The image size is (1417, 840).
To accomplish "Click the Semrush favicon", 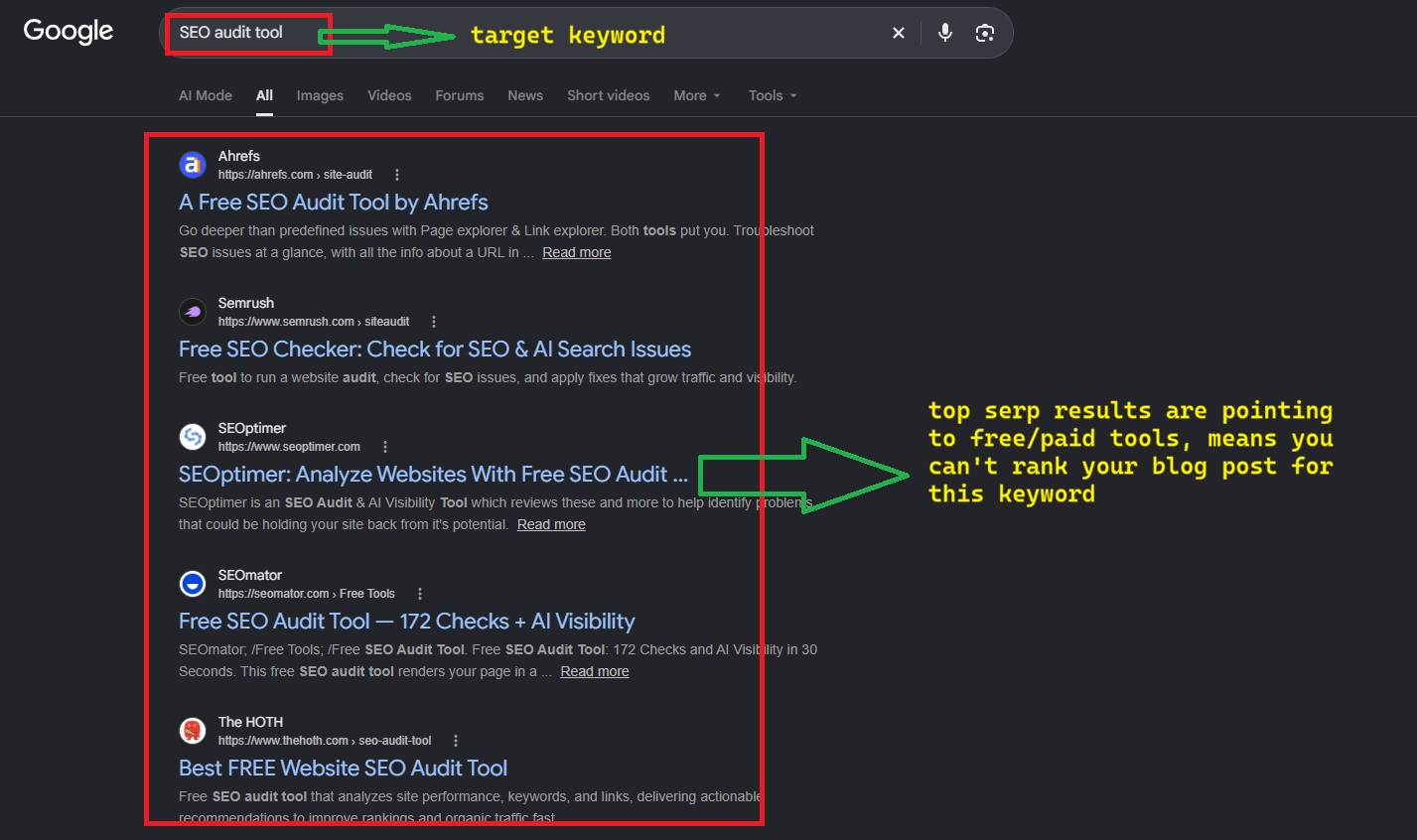I will click(192, 312).
